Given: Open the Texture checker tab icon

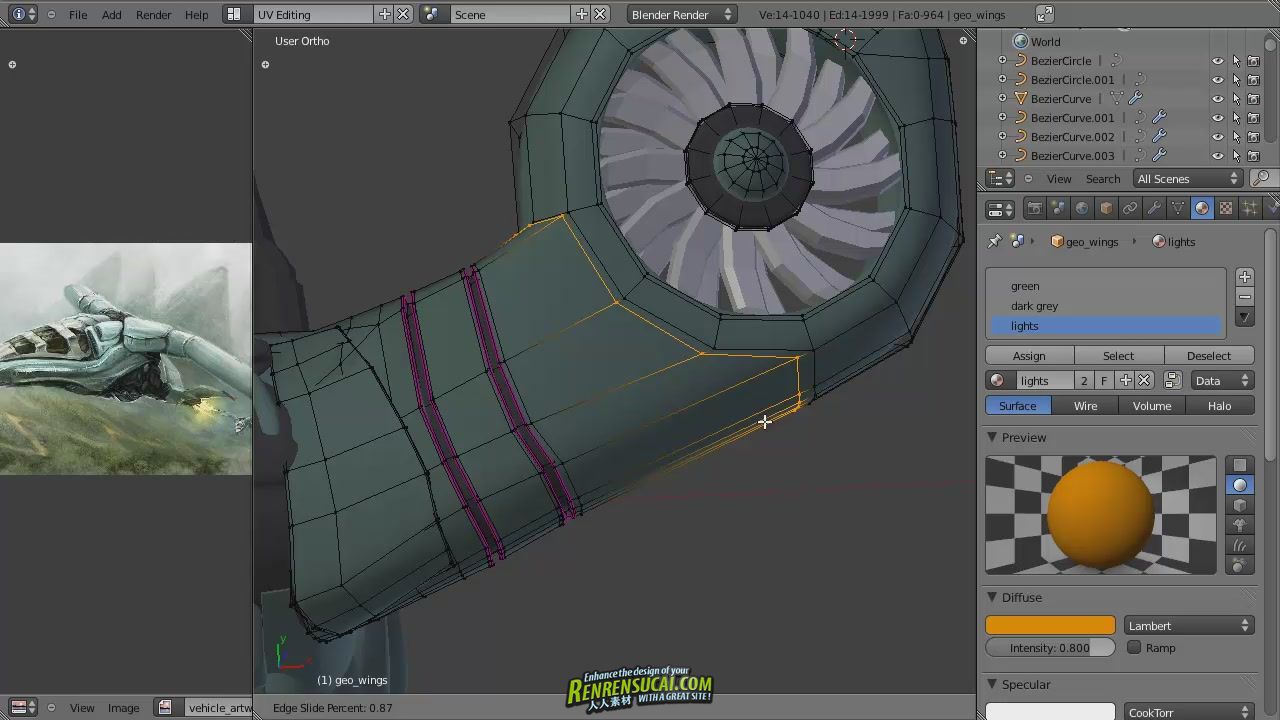Looking at the screenshot, I should click(x=1226, y=208).
